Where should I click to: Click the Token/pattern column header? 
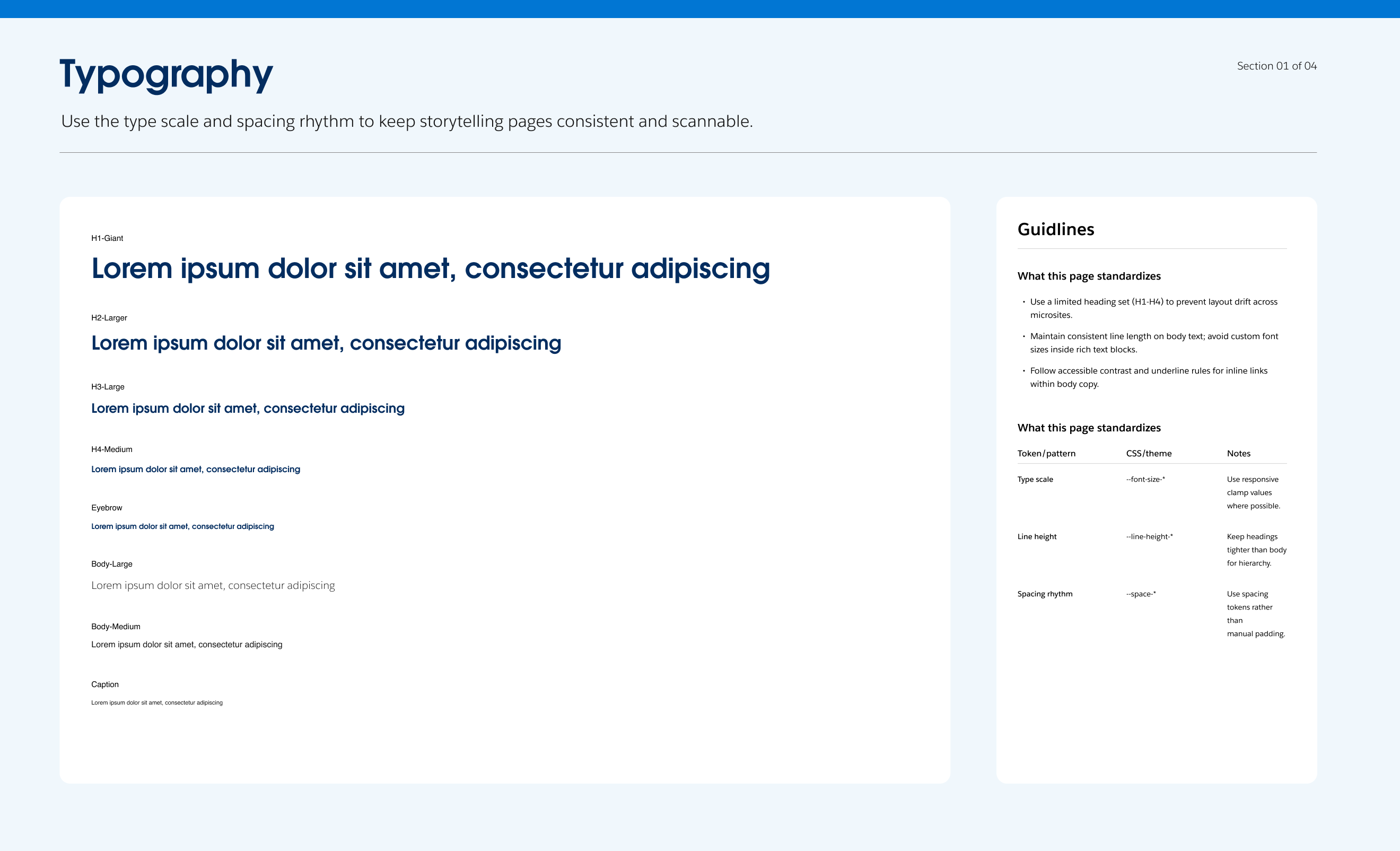point(1046,453)
